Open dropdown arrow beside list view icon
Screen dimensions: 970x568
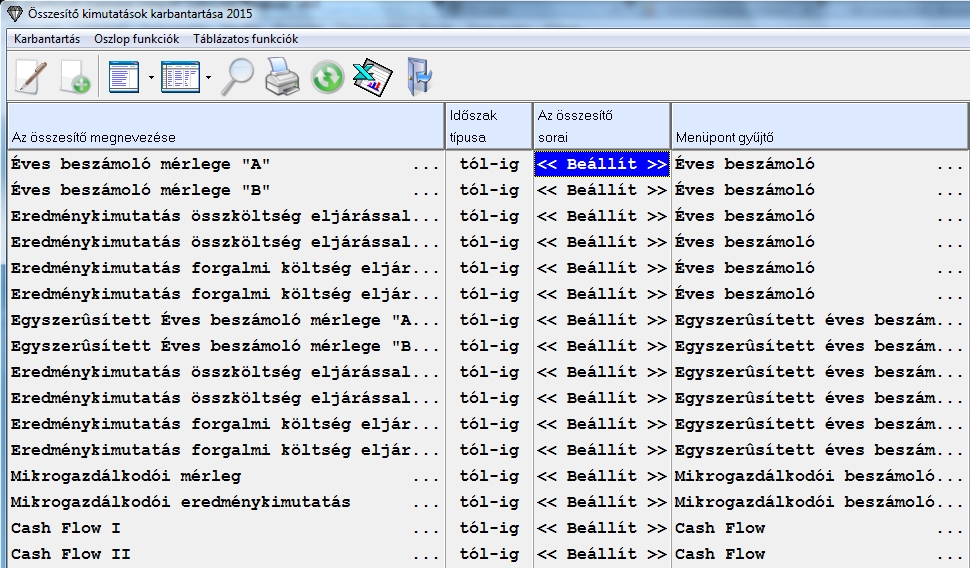[x=150, y=77]
